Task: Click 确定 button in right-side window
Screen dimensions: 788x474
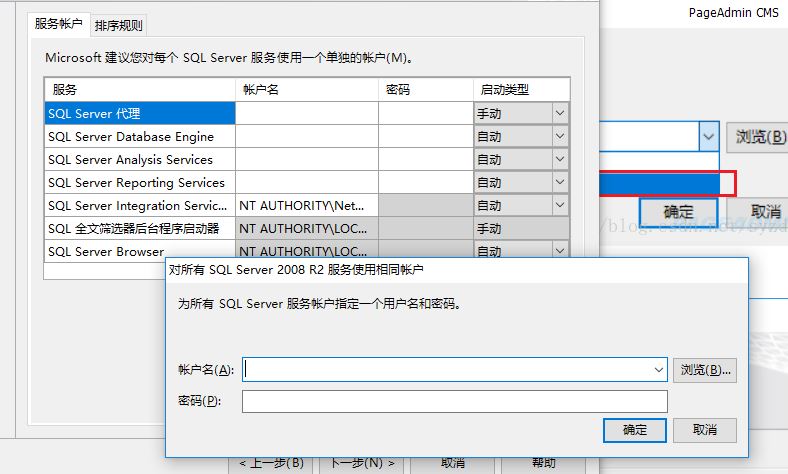Action: 678,212
